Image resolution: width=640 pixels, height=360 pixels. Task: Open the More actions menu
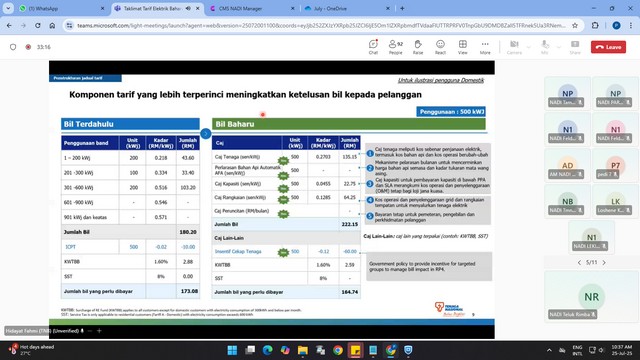point(485,47)
